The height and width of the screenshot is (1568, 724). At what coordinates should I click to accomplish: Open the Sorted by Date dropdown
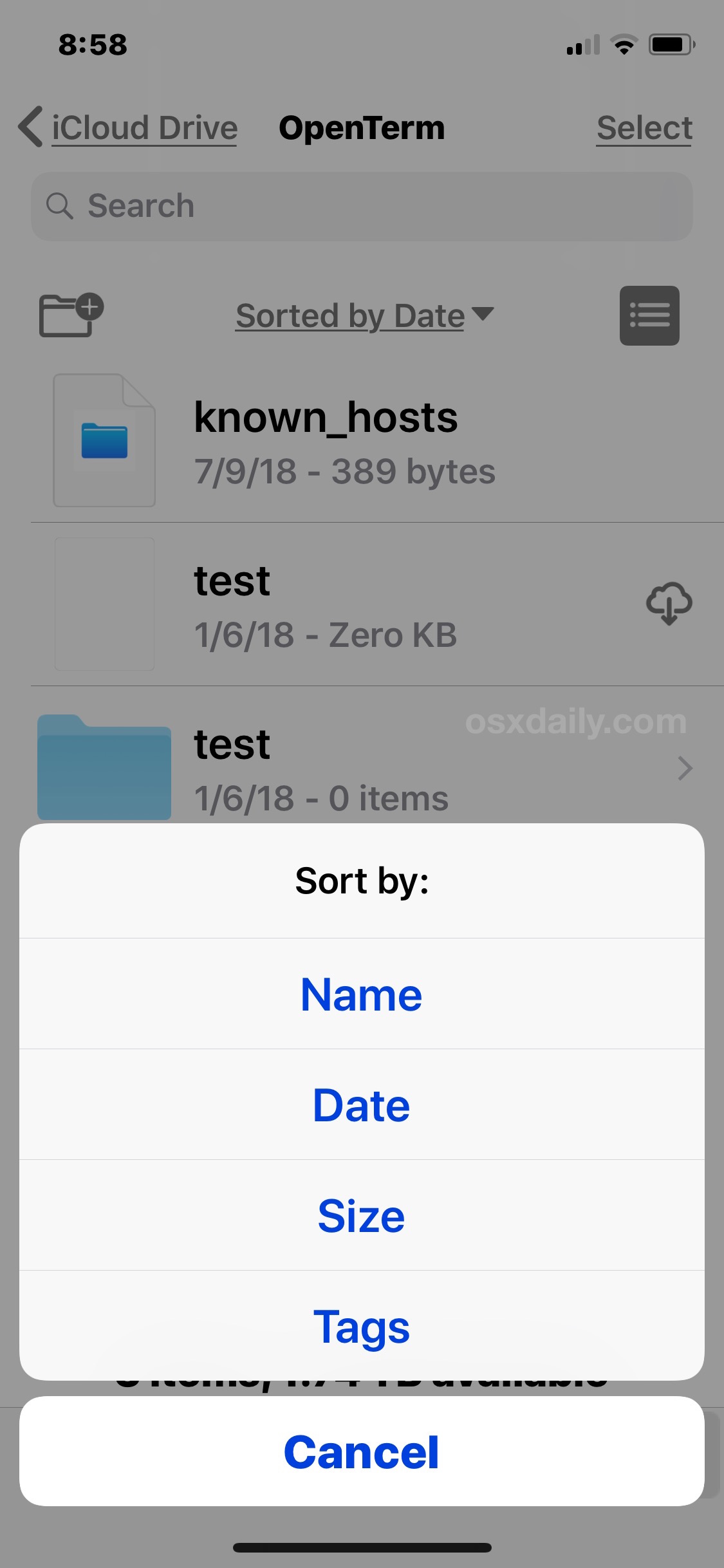[x=362, y=315]
